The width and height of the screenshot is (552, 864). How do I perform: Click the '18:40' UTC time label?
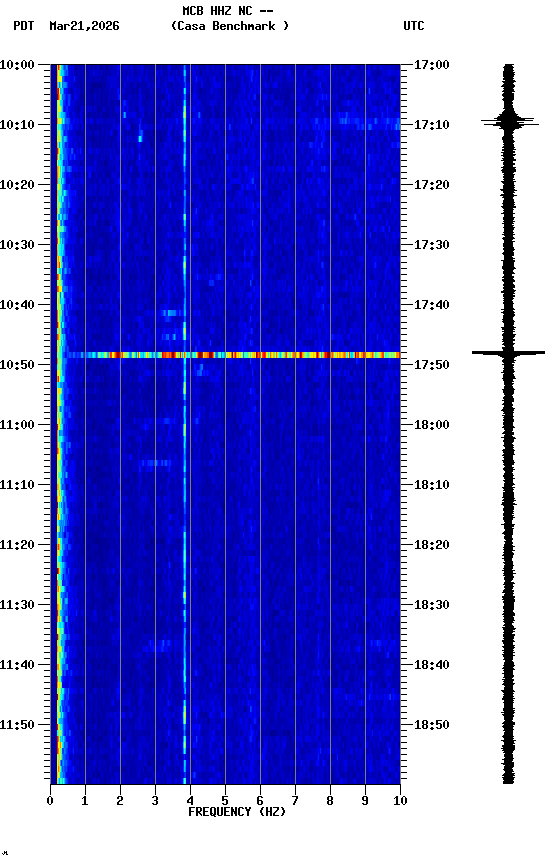[432, 666]
